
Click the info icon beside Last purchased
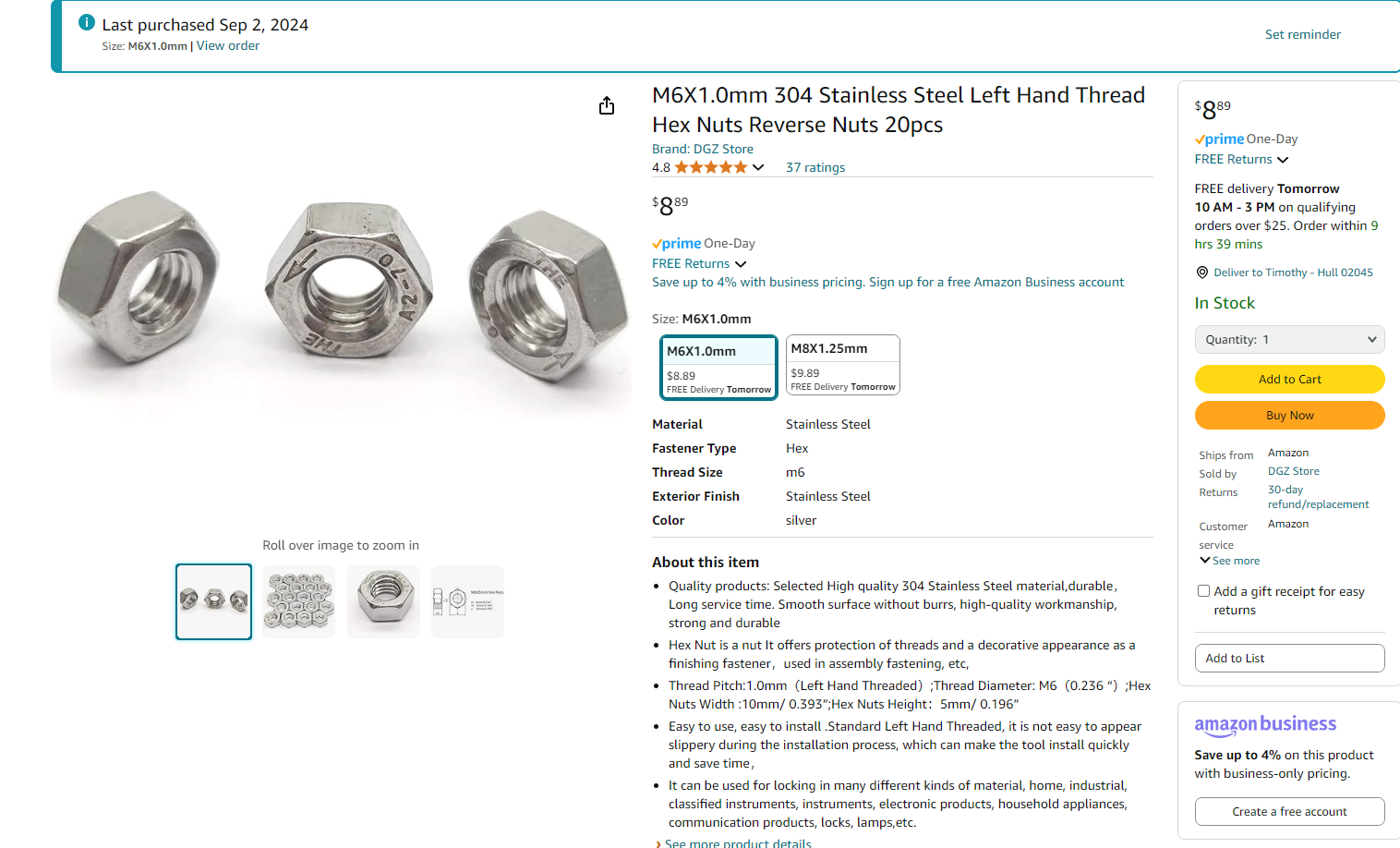[x=87, y=22]
